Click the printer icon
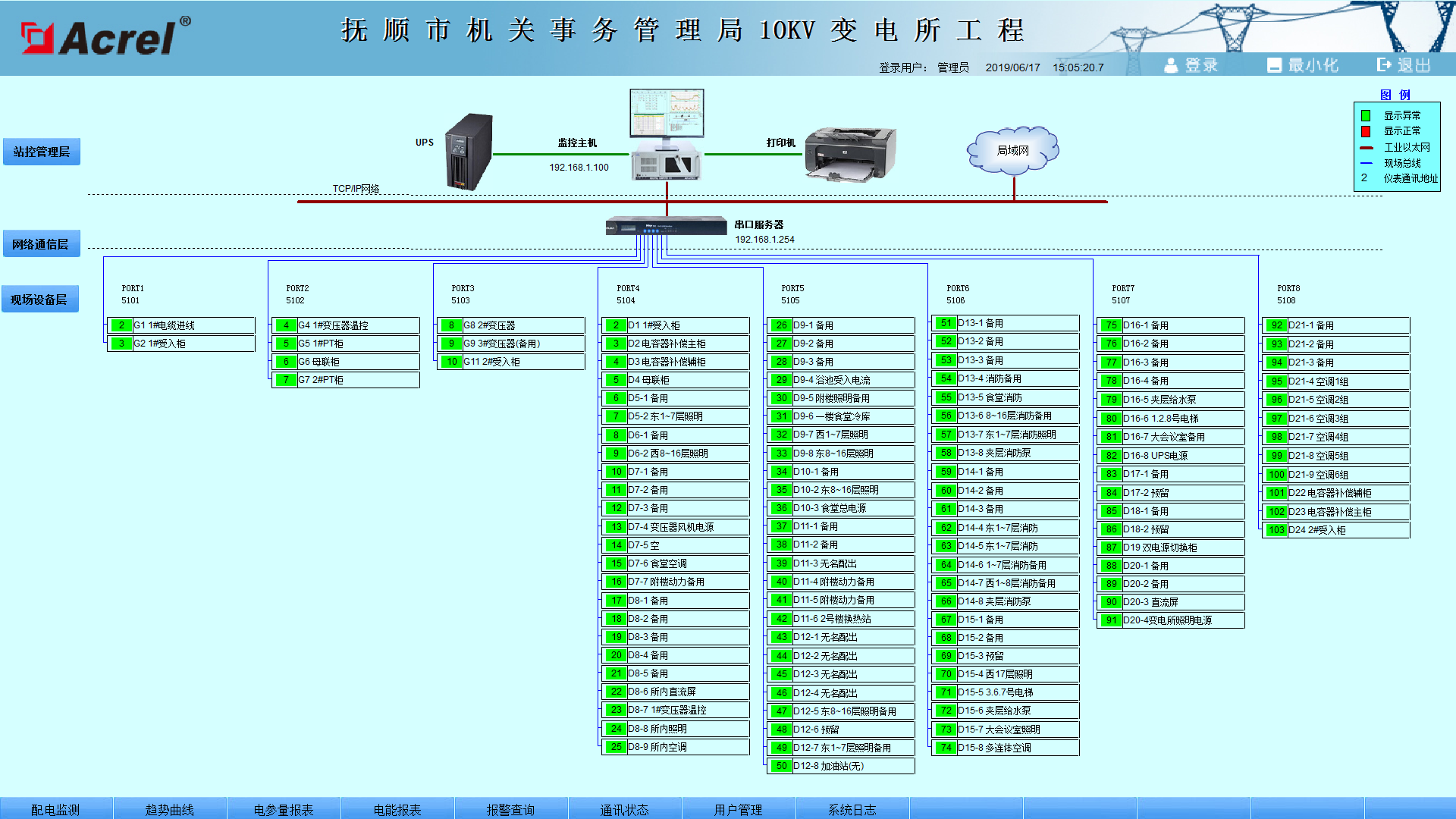This screenshot has width=1456, height=819. tap(849, 154)
